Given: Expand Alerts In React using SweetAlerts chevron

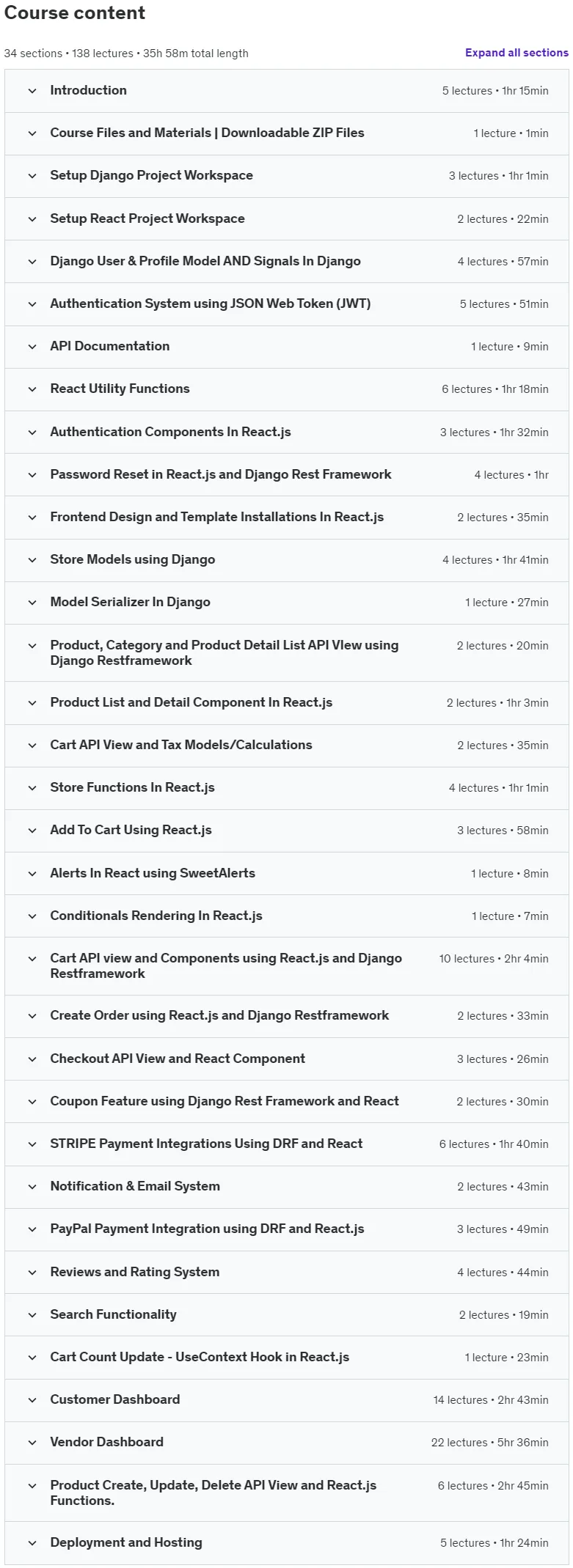Looking at the screenshot, I should tap(32, 874).
